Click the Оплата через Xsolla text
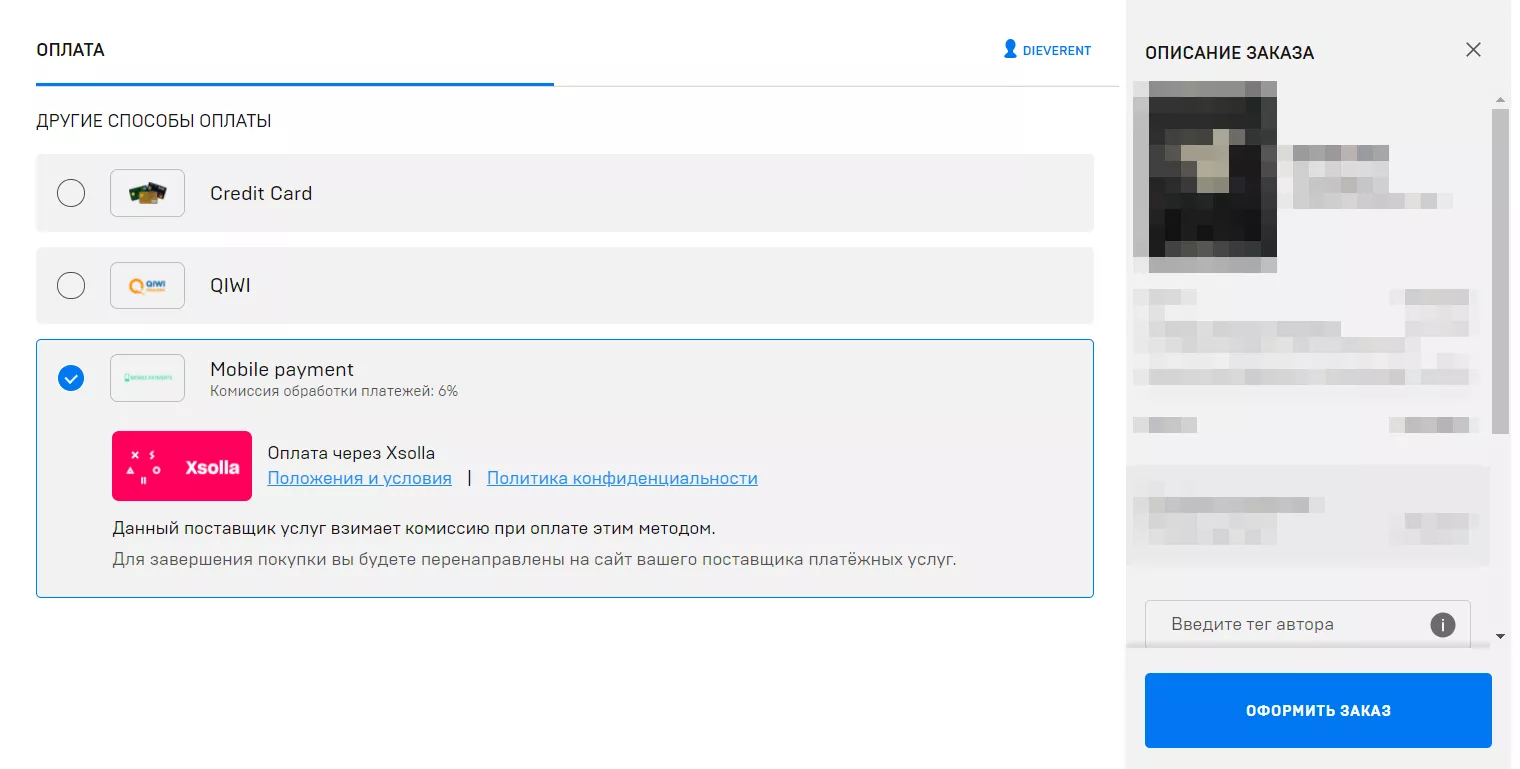Screen dimensions: 1520x769 (x=351, y=453)
